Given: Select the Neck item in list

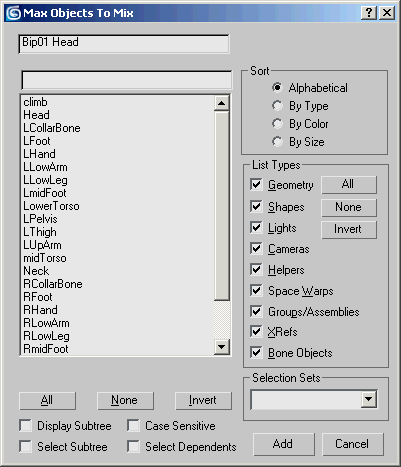Looking at the screenshot, I should click(x=36, y=271).
